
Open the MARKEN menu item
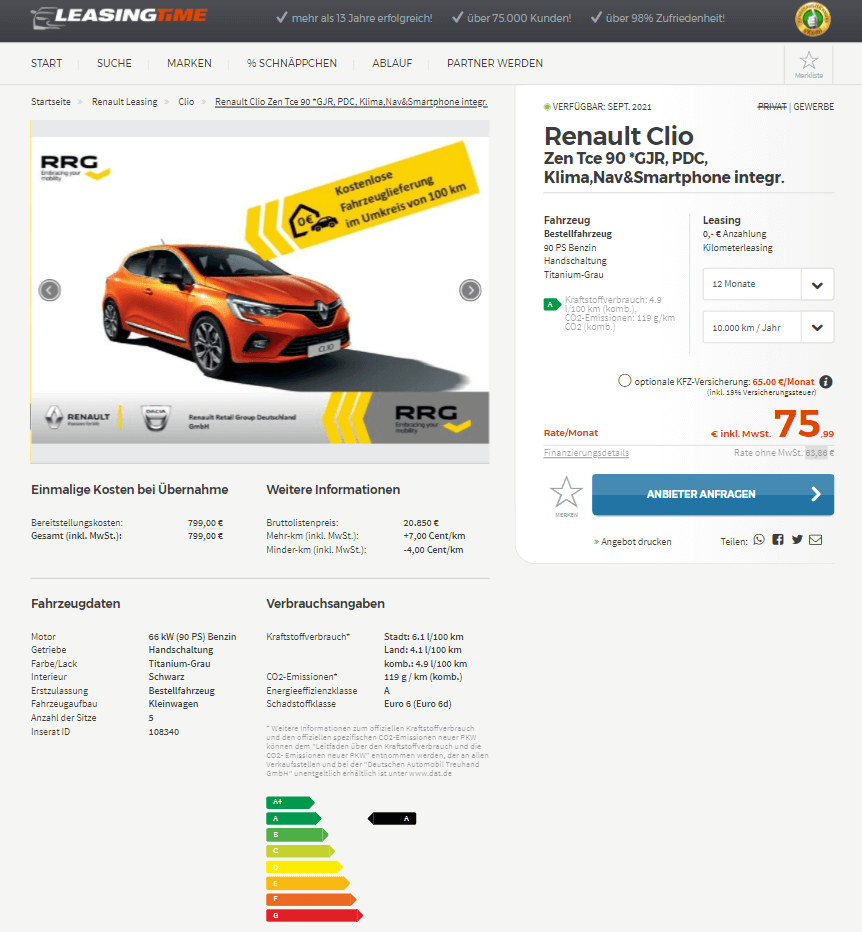pos(189,63)
